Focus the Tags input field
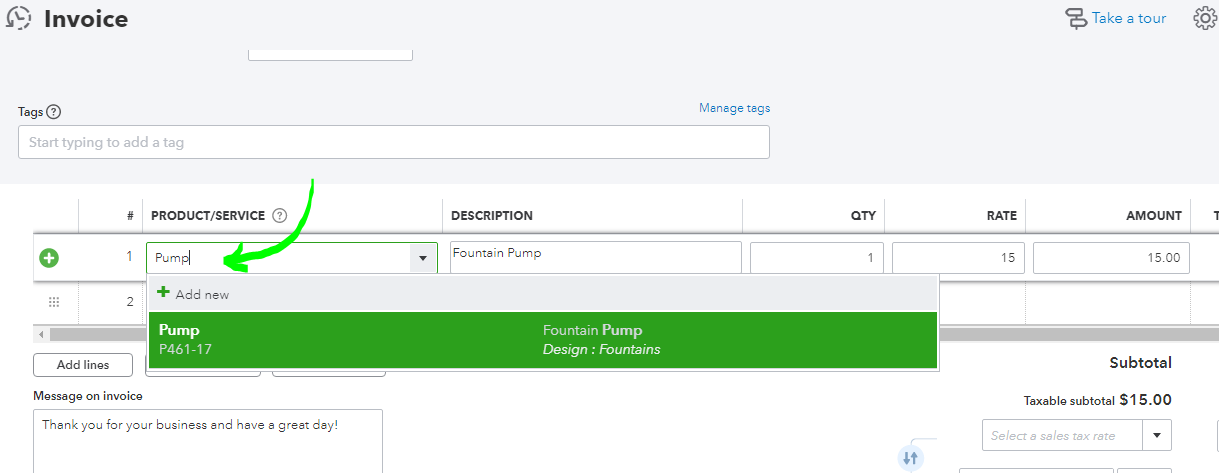The width and height of the screenshot is (1219, 473). [x=394, y=142]
